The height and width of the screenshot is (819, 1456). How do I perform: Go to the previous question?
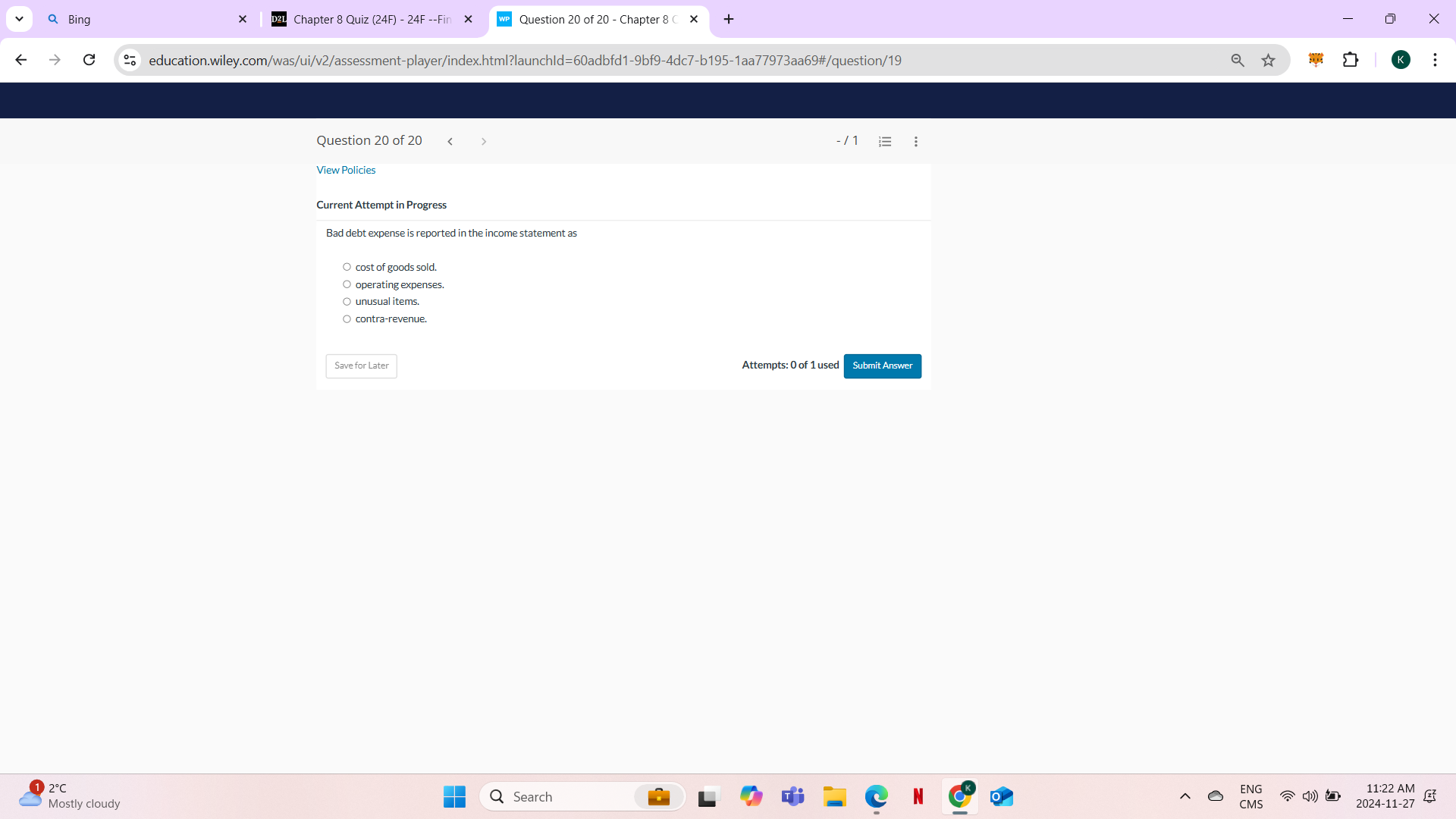pos(450,141)
